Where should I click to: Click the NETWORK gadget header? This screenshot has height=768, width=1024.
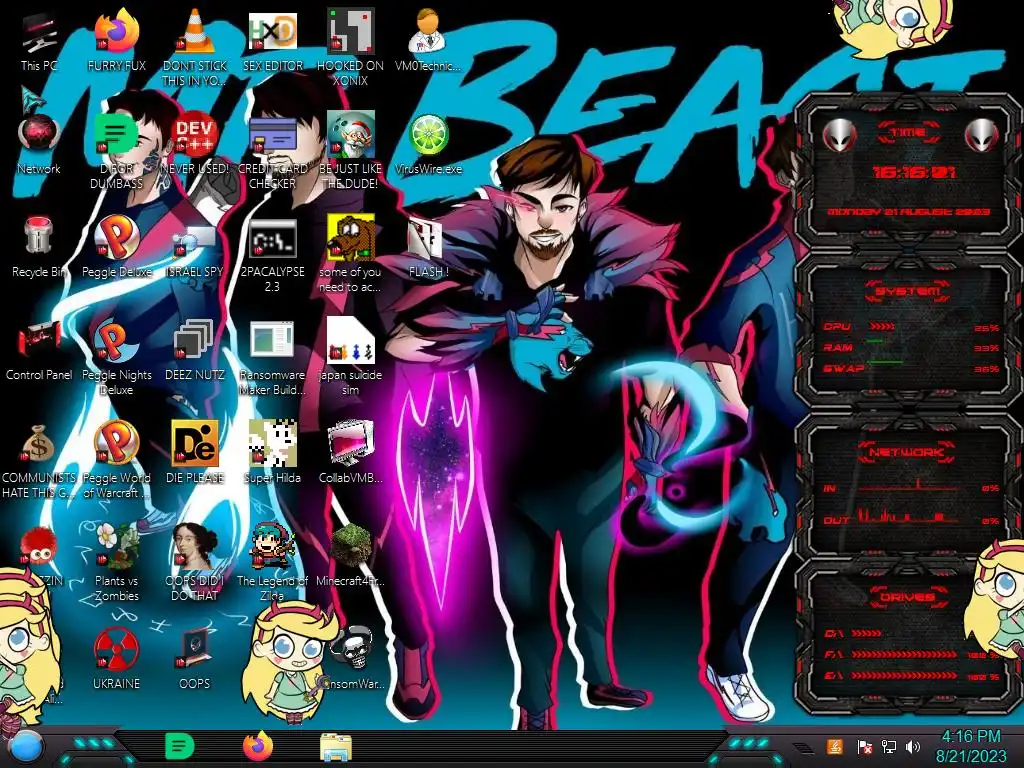908,452
